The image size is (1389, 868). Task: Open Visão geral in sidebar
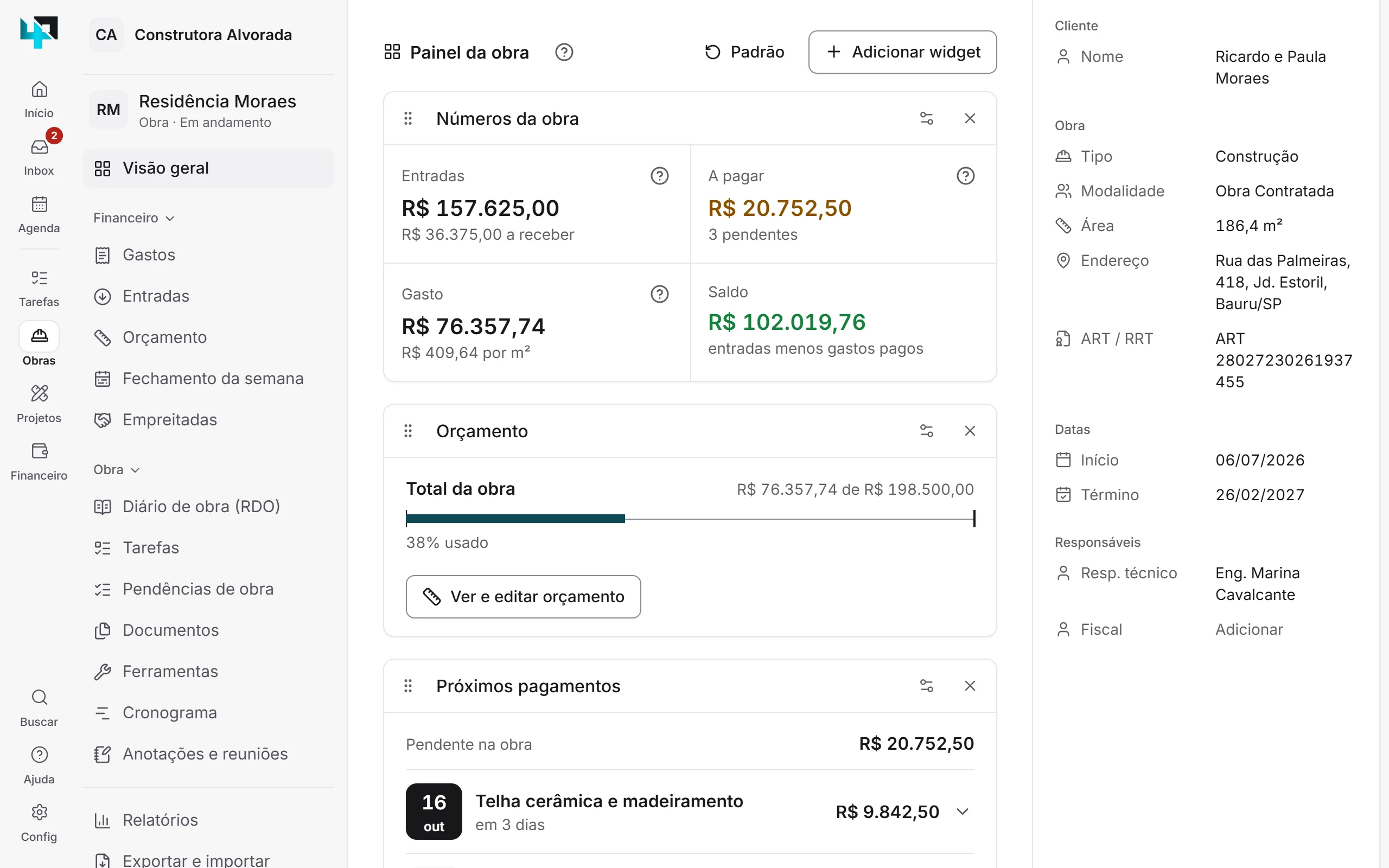[208, 168]
